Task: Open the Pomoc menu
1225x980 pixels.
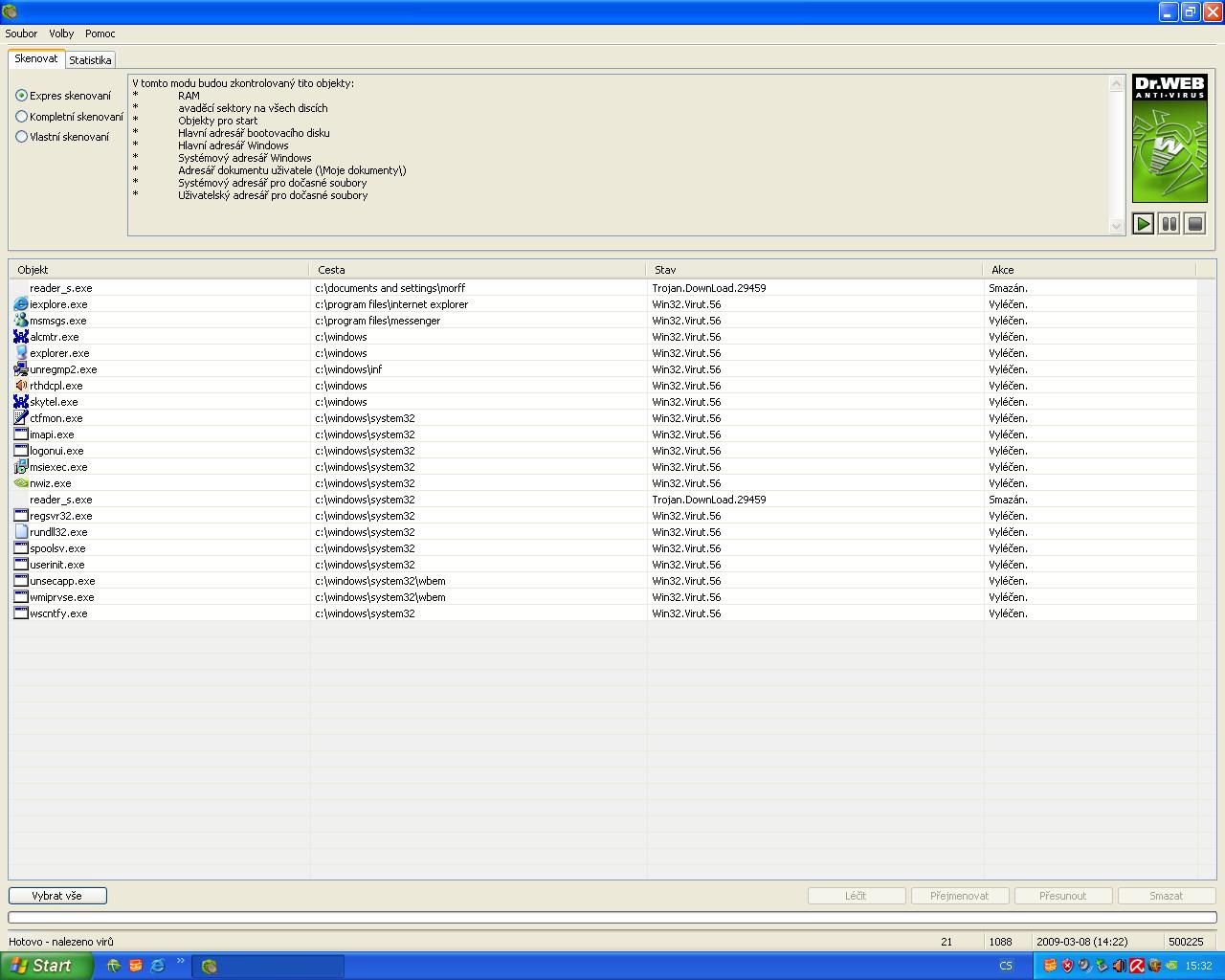Action: tap(100, 33)
